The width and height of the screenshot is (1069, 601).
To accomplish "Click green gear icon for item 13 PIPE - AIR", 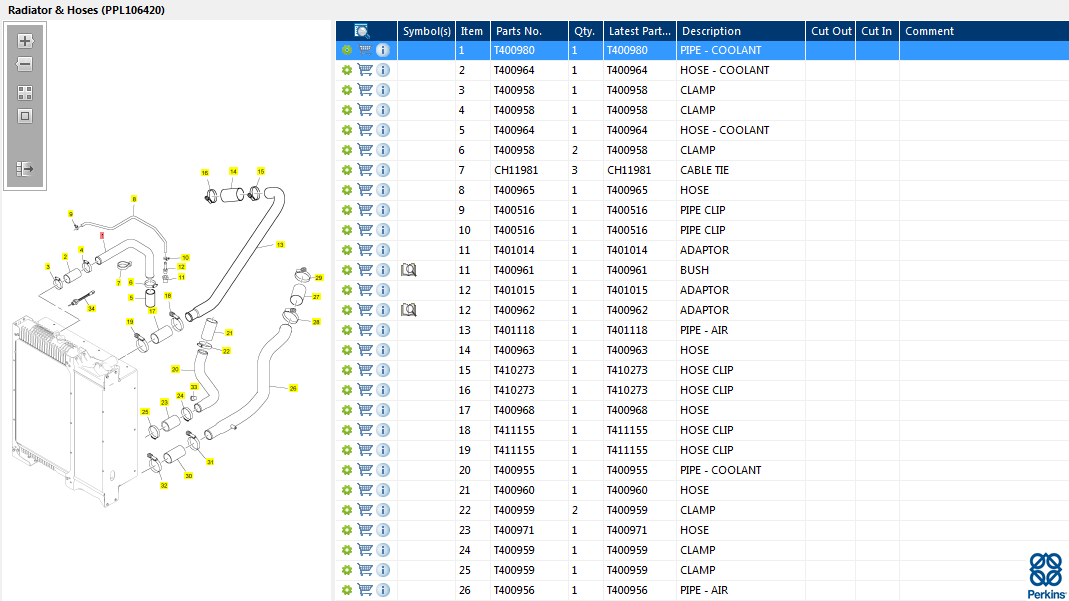I will (347, 330).
